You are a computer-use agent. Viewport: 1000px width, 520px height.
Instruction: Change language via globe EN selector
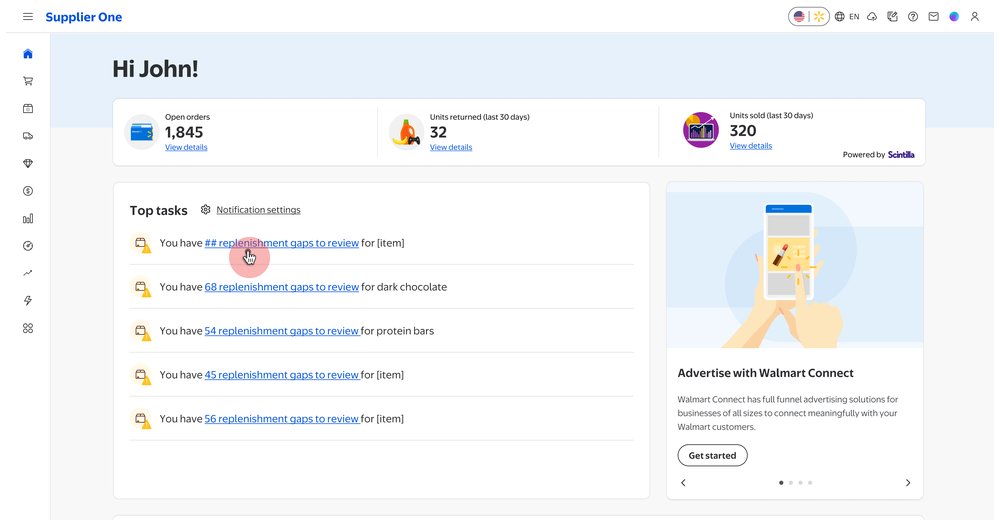point(847,17)
